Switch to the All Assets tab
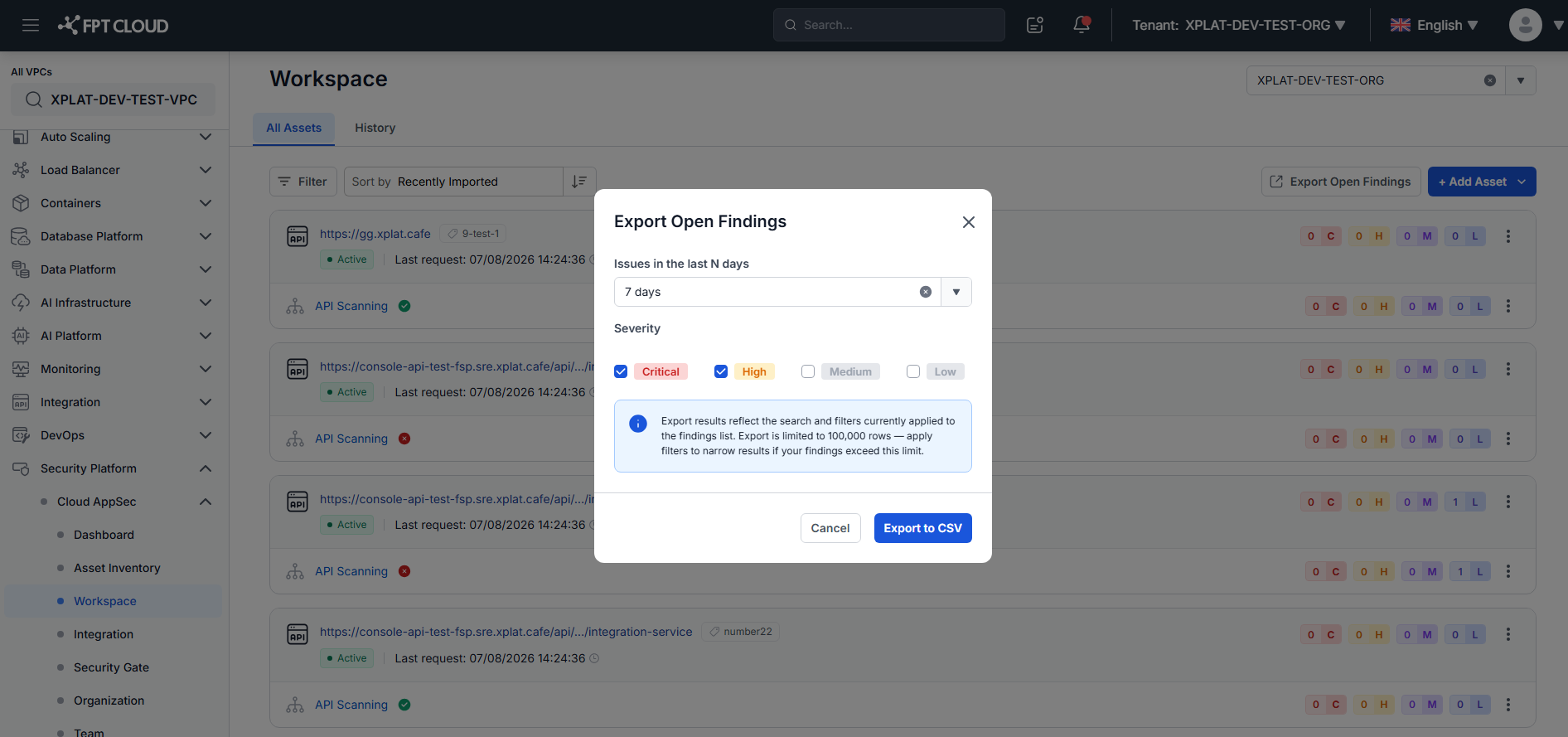 point(293,128)
